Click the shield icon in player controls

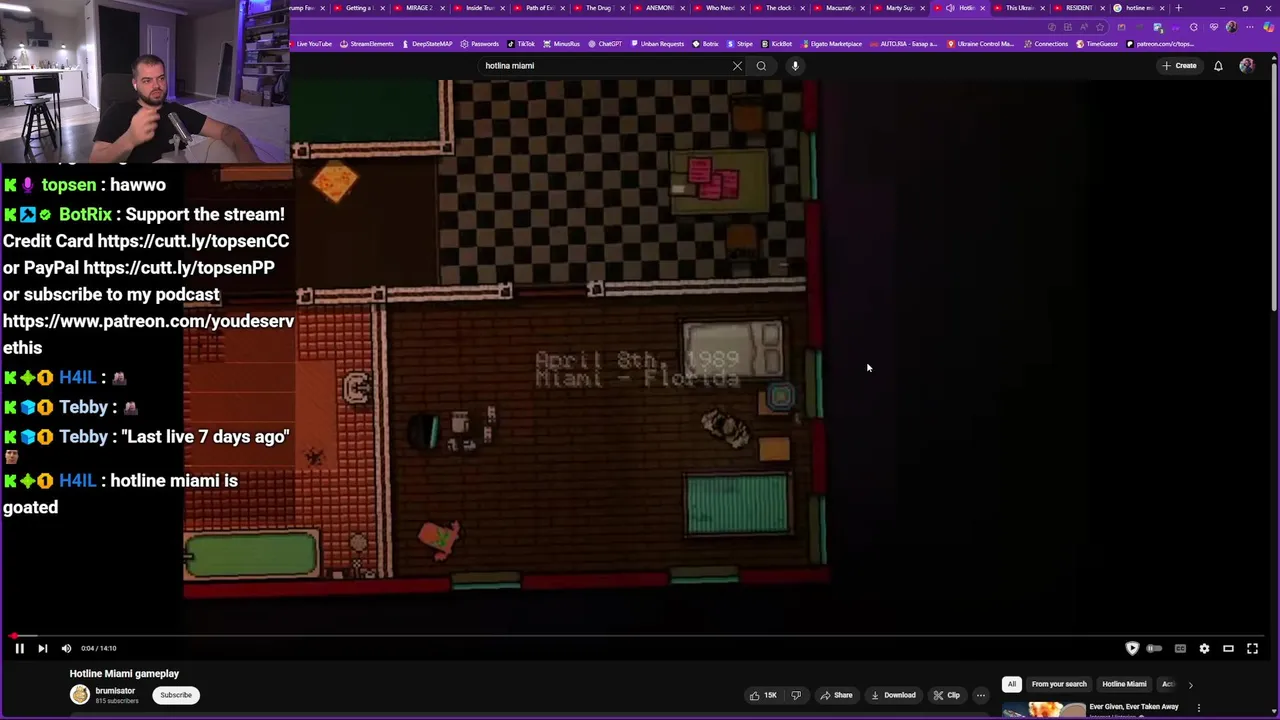coord(1132,648)
